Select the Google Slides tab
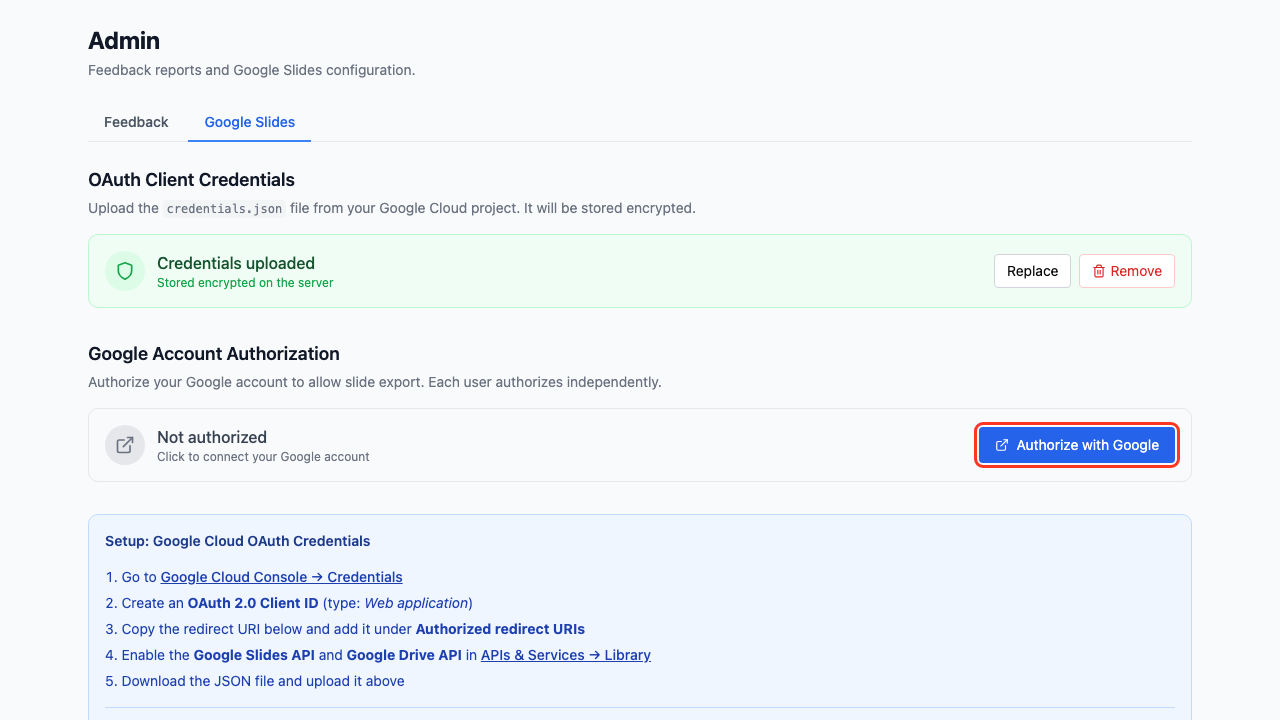The height and width of the screenshot is (720, 1280). pos(250,122)
